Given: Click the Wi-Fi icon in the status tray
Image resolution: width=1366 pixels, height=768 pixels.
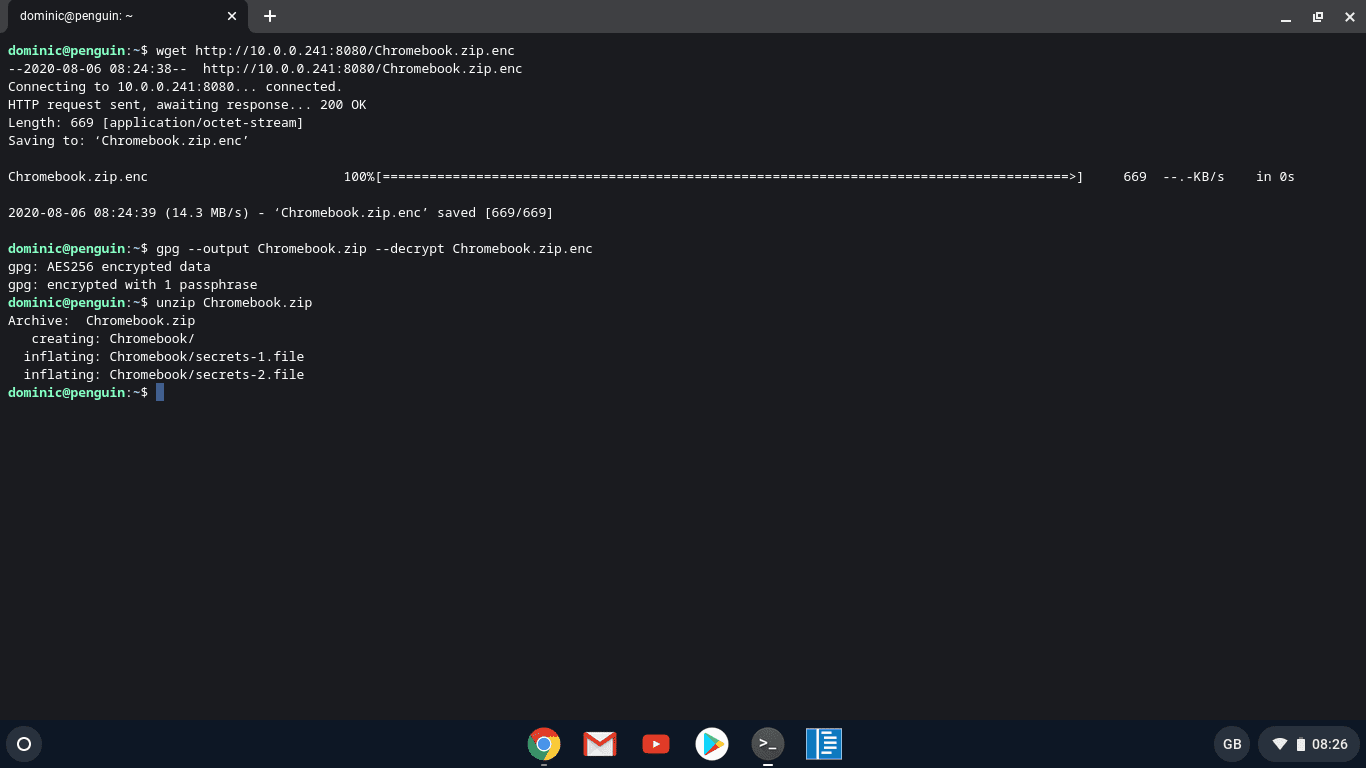Looking at the screenshot, I should point(1281,744).
